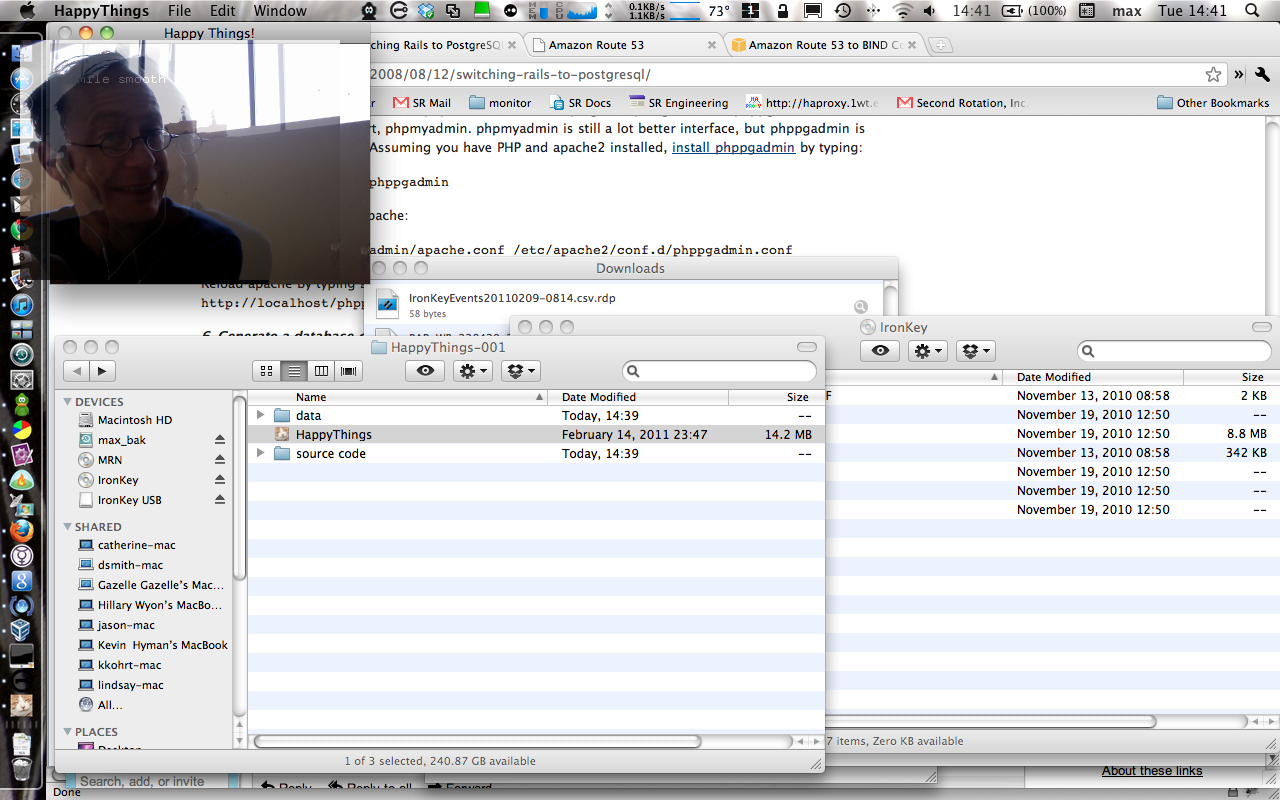
Task: Click the Wi-Fi status menu bar icon
Action: tap(904, 11)
